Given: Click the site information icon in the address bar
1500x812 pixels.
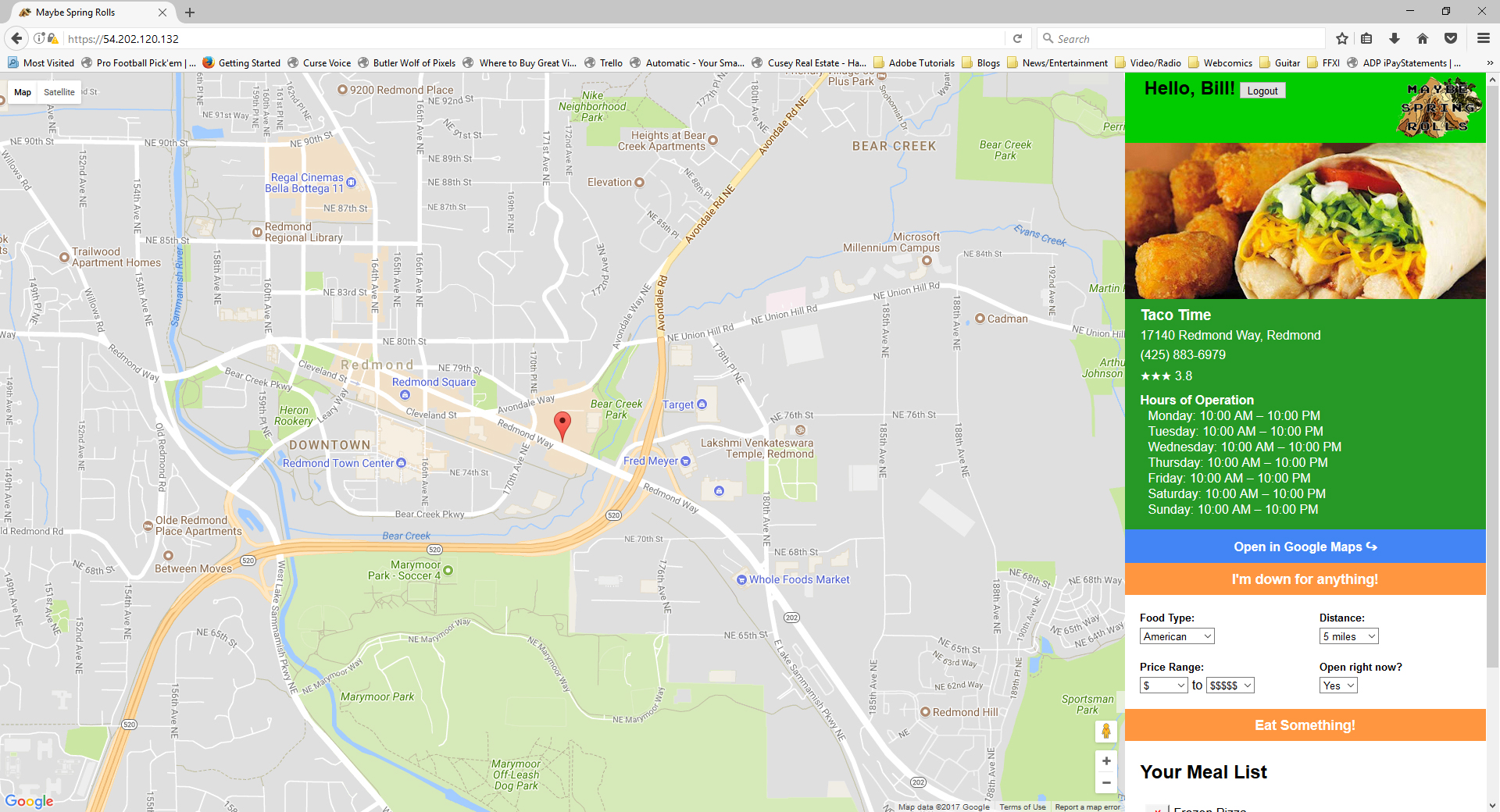Looking at the screenshot, I should (x=39, y=38).
